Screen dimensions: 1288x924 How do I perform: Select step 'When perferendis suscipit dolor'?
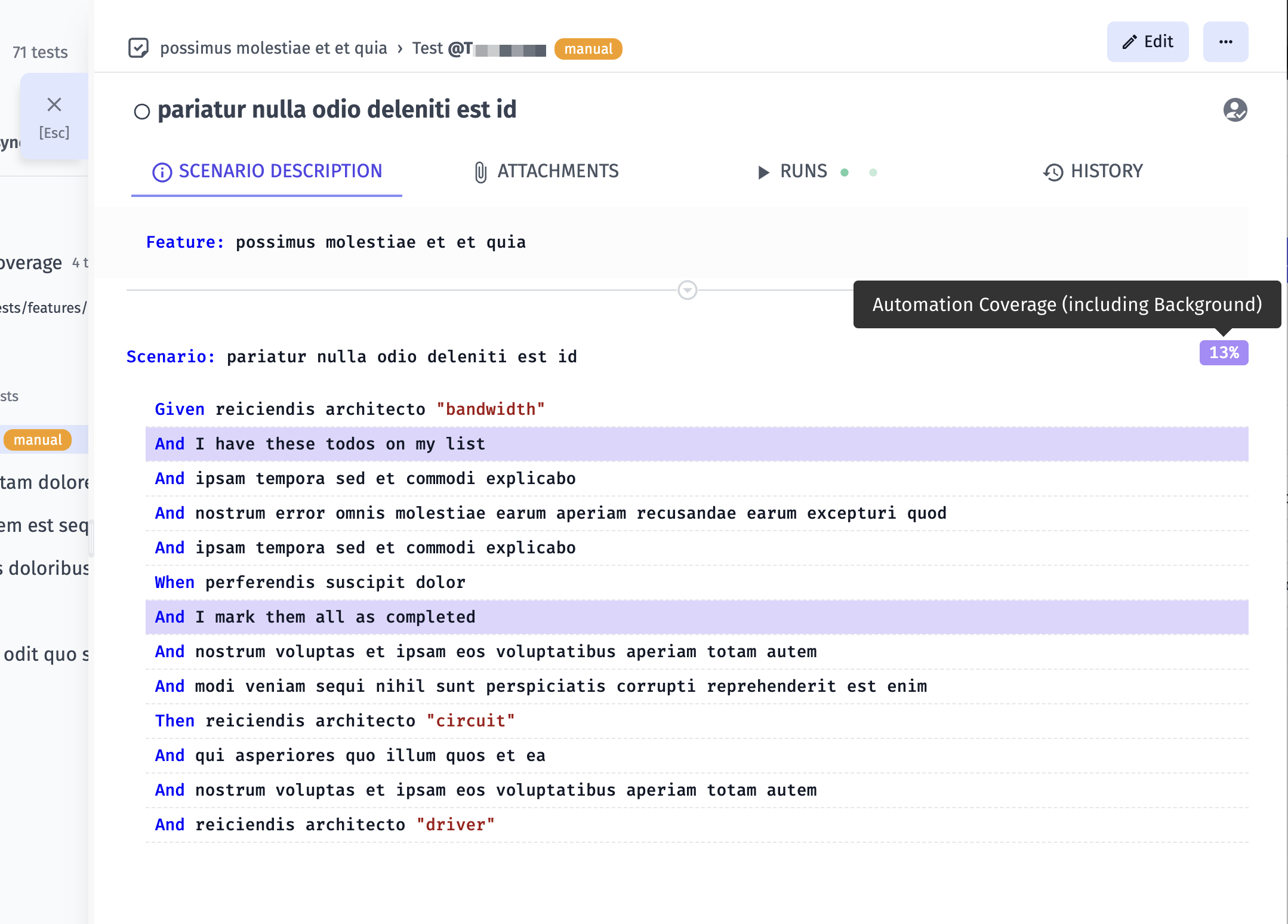697,583
